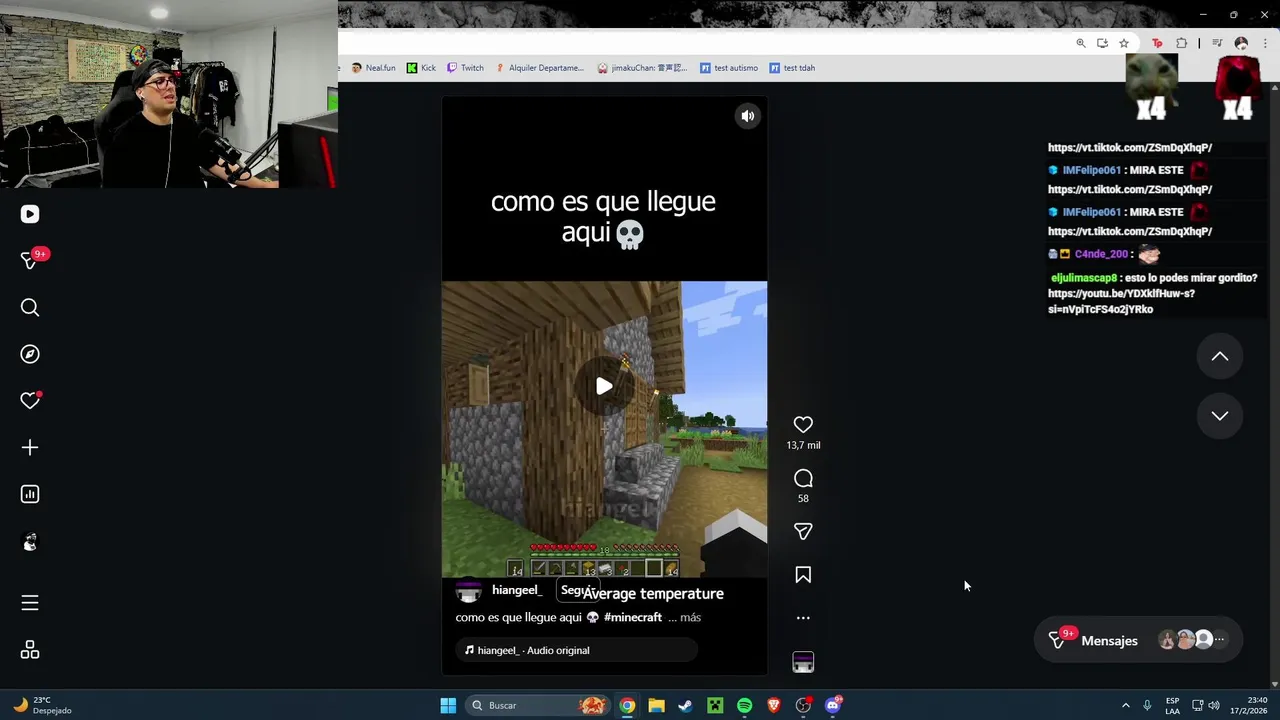Like the video with the heart icon

coord(803,425)
